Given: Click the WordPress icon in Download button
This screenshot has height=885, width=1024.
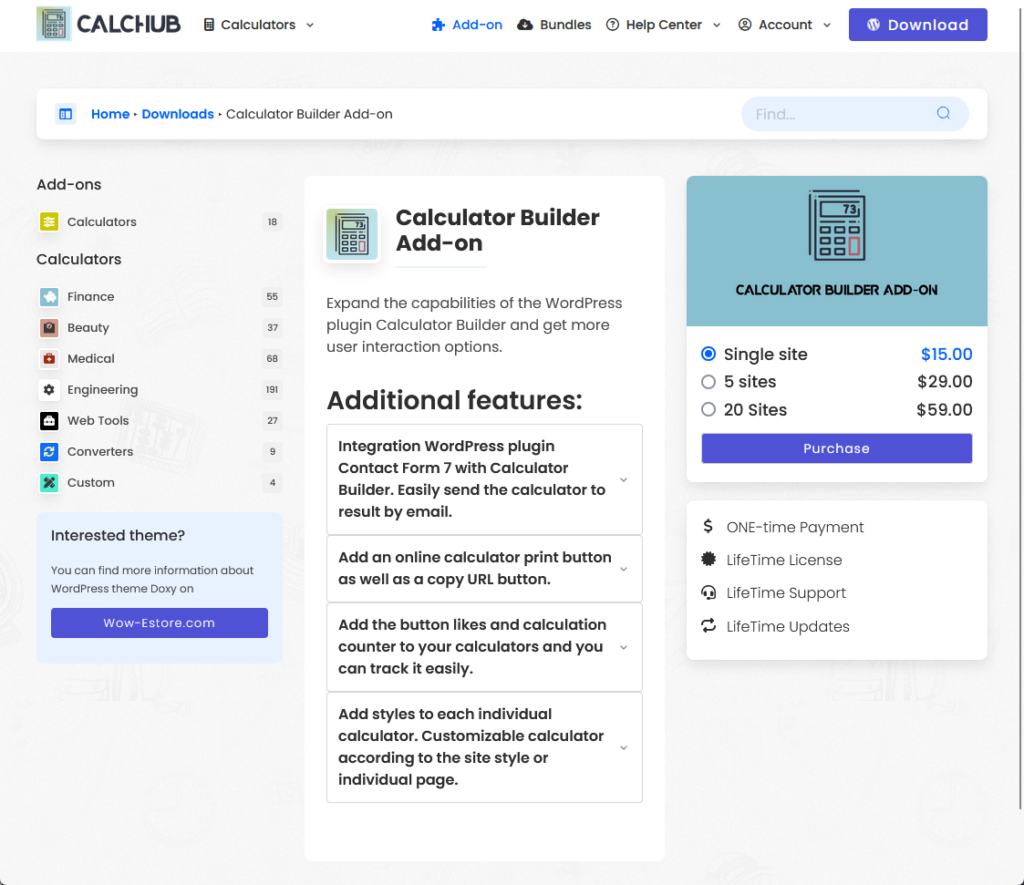Looking at the screenshot, I should (x=873, y=25).
